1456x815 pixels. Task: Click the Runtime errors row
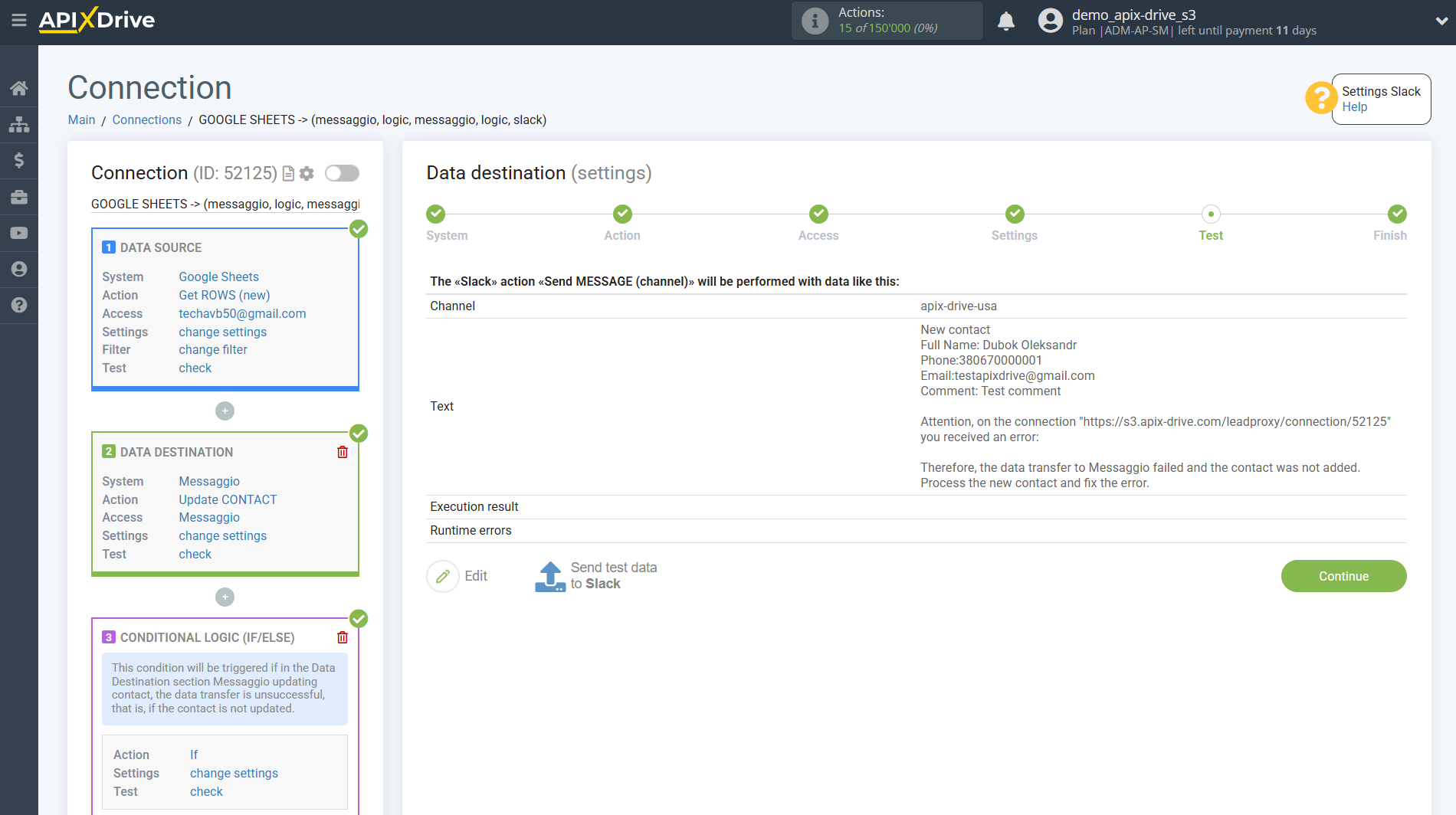[x=916, y=531]
